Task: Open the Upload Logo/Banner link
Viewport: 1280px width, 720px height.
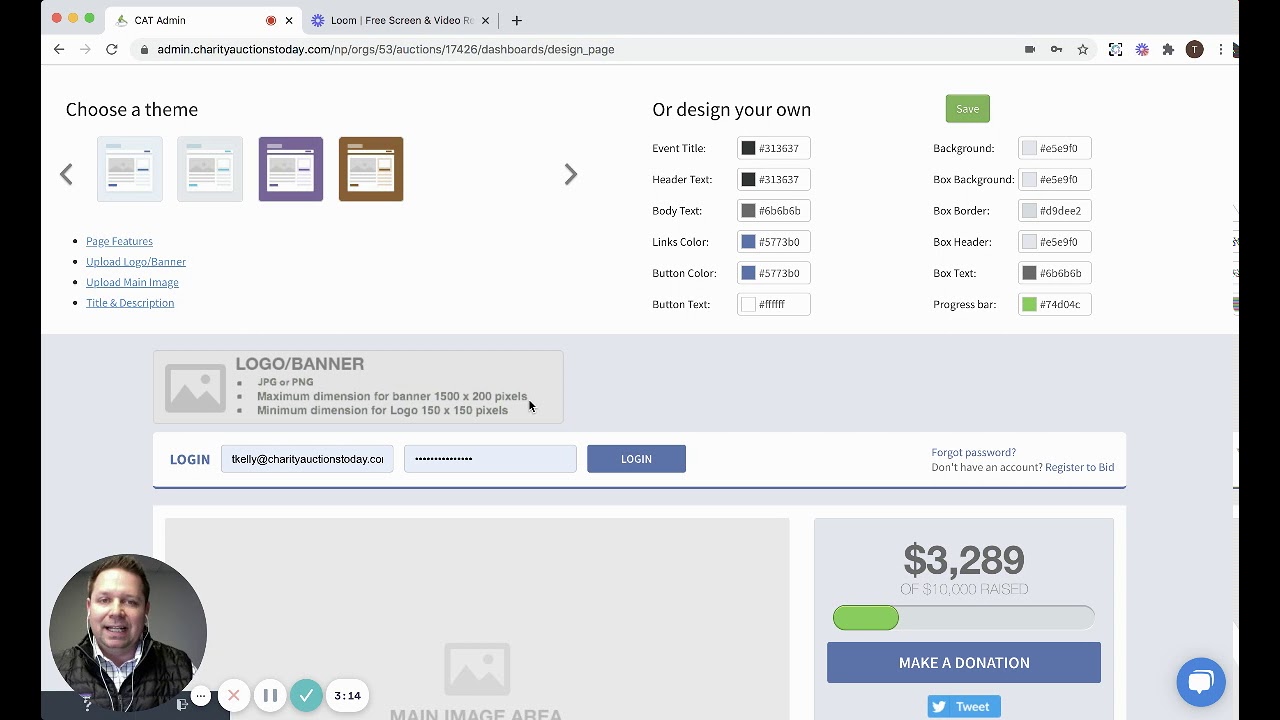Action: (136, 262)
